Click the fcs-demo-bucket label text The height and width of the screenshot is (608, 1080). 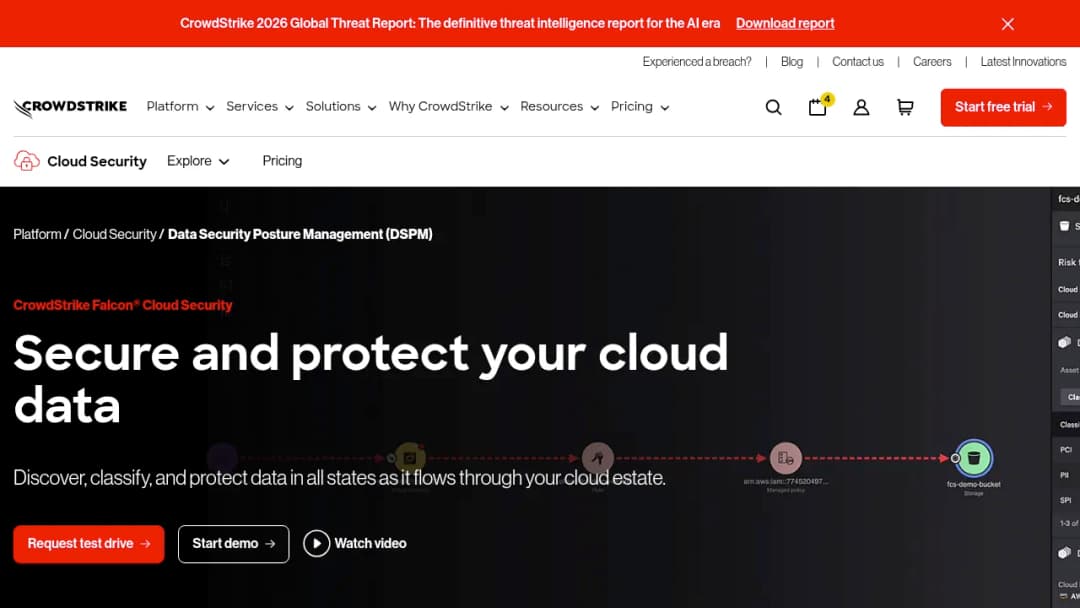[x=973, y=485]
